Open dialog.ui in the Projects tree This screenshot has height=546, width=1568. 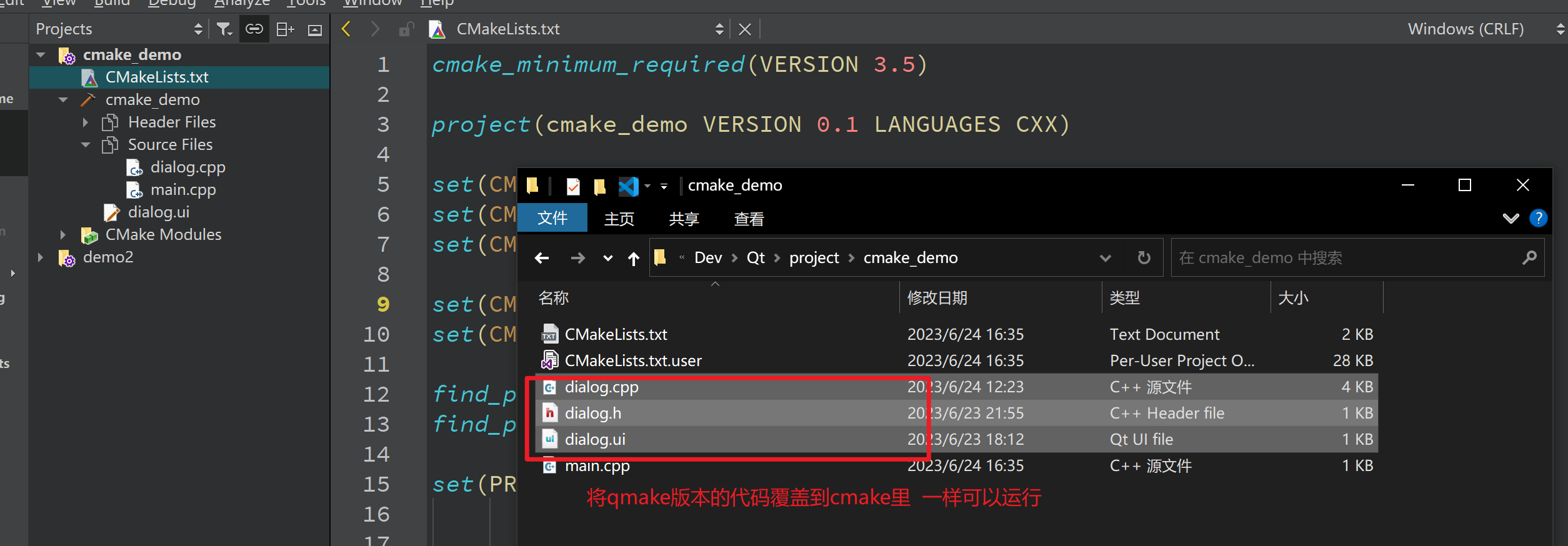click(x=158, y=212)
